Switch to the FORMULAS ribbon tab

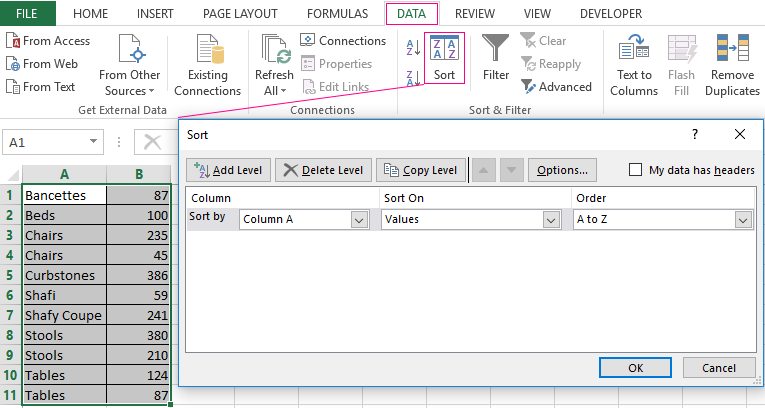click(x=337, y=14)
